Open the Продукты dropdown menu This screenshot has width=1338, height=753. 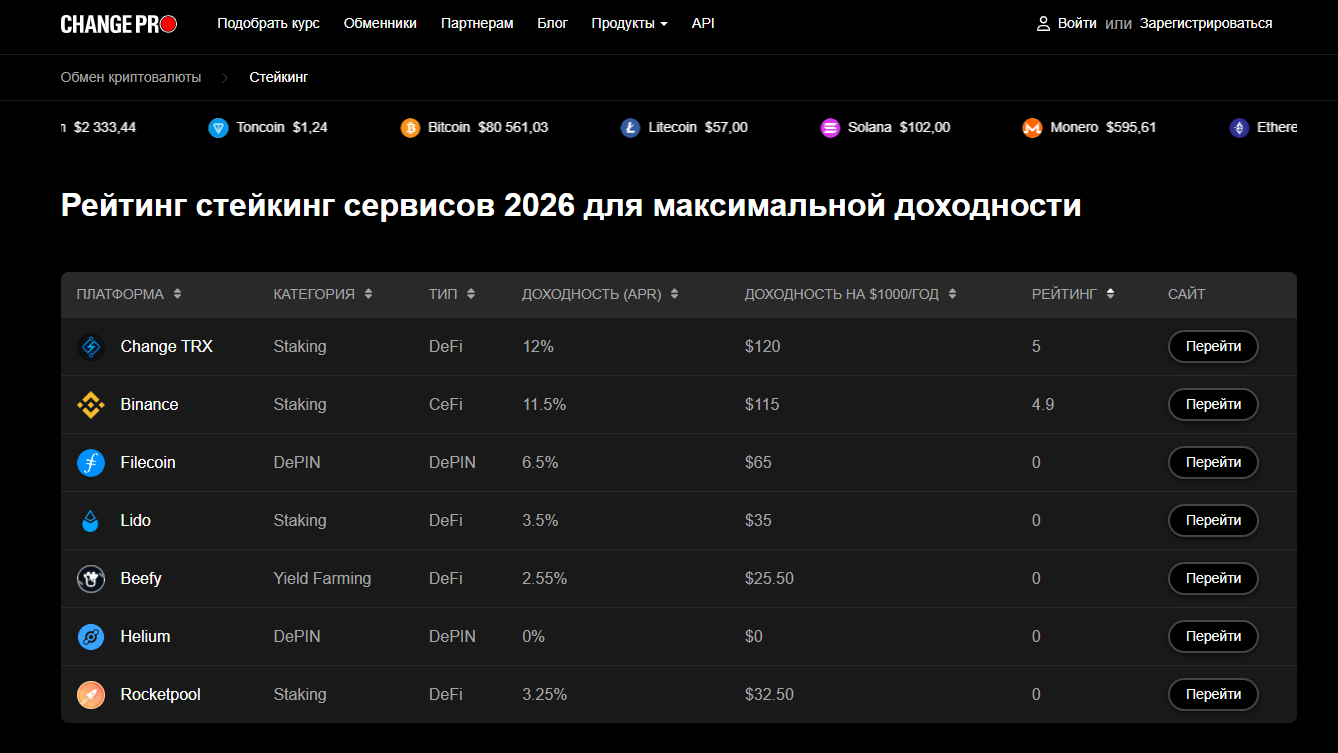pos(629,23)
